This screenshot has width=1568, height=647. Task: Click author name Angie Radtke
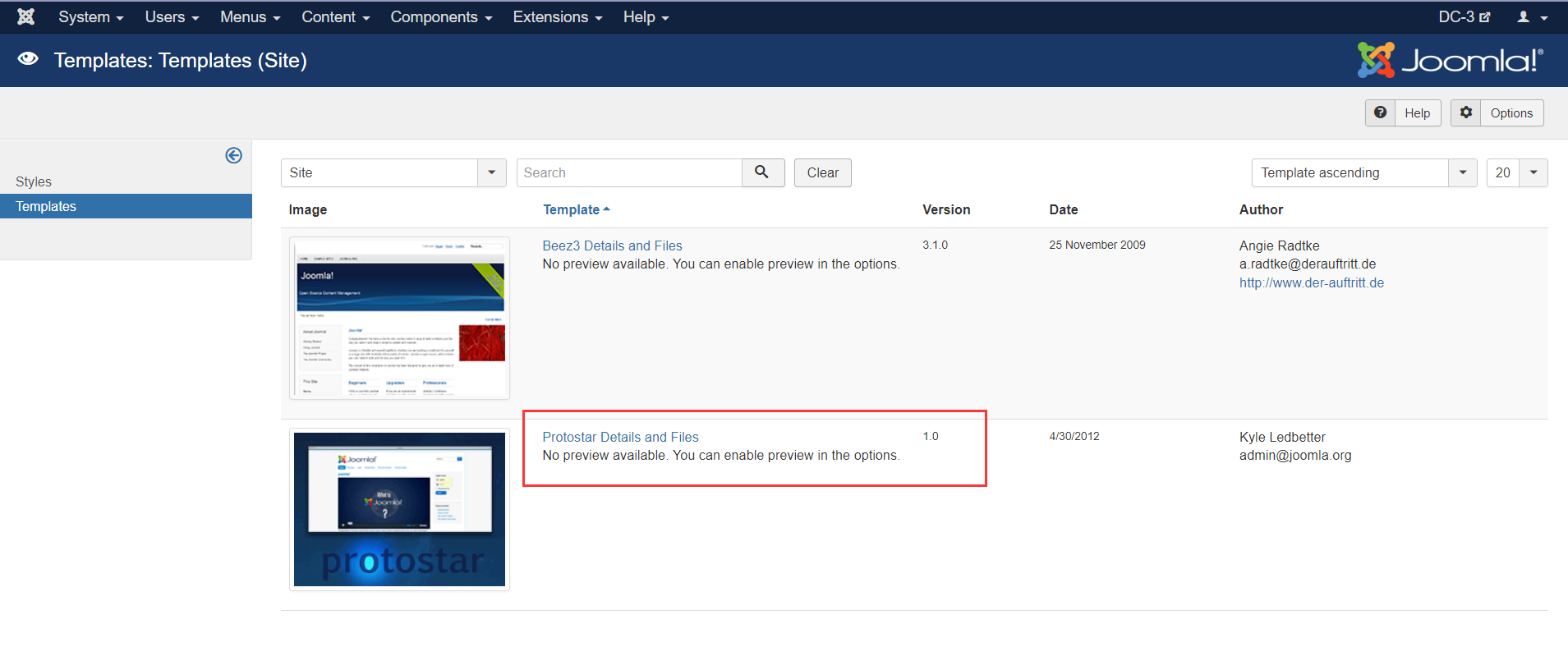click(1279, 245)
